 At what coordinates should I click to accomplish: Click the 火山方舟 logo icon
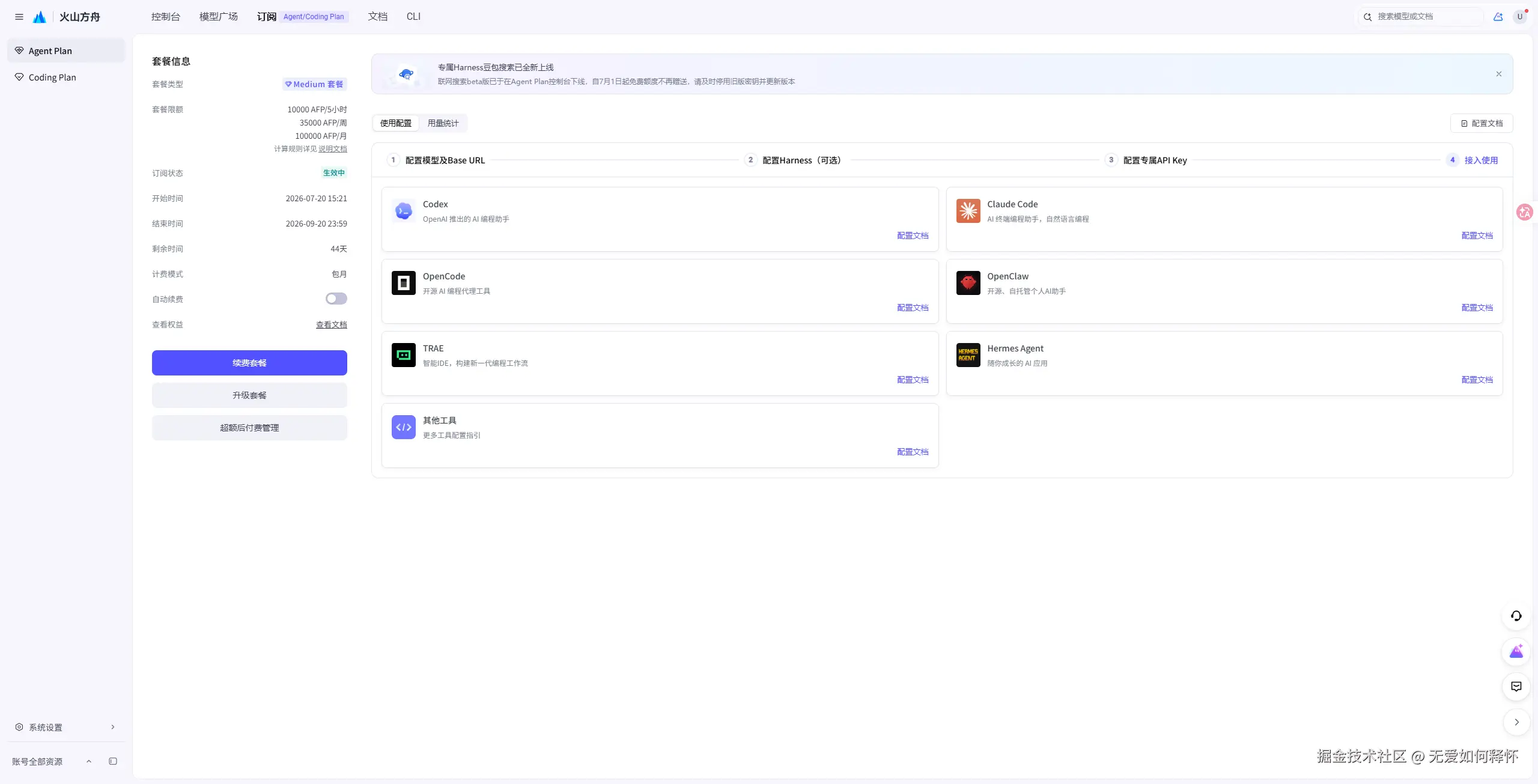coord(40,17)
